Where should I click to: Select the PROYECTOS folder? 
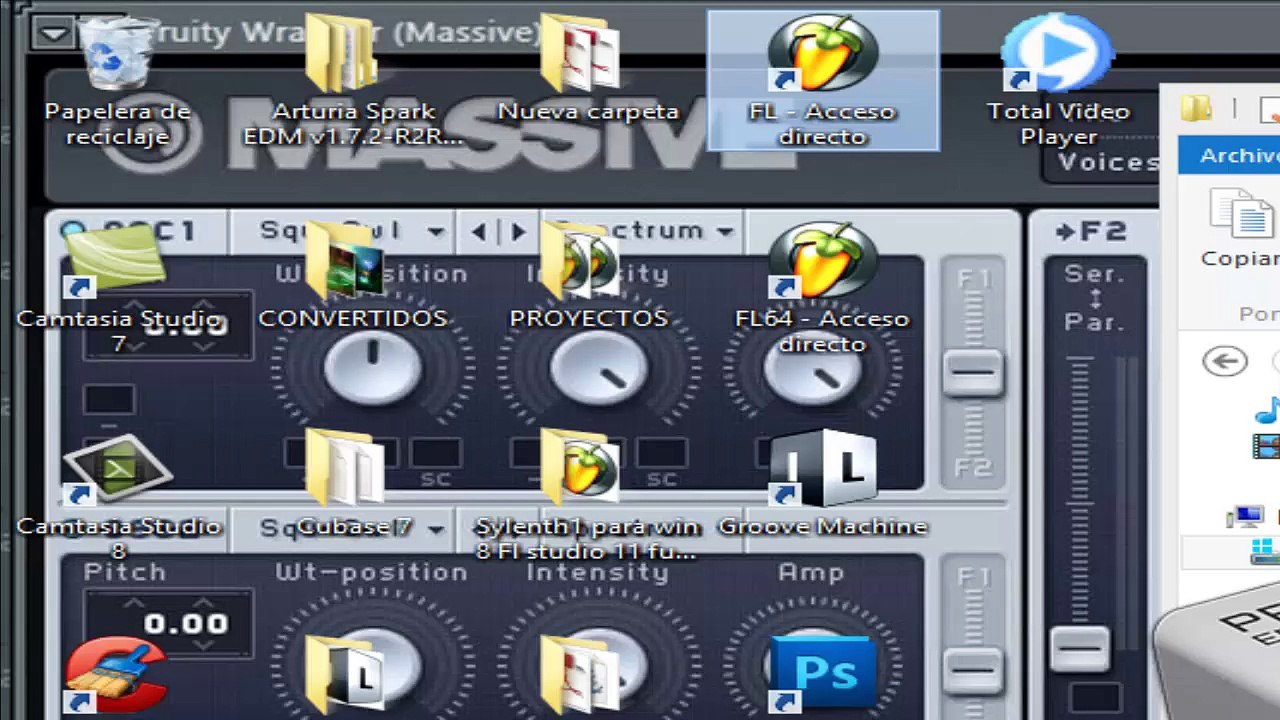tap(588, 276)
